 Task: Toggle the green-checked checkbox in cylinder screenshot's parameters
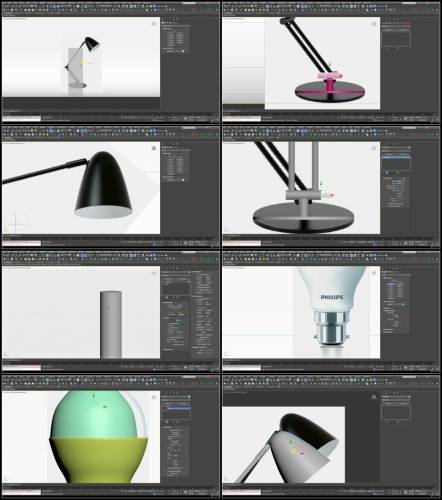pos(178,320)
